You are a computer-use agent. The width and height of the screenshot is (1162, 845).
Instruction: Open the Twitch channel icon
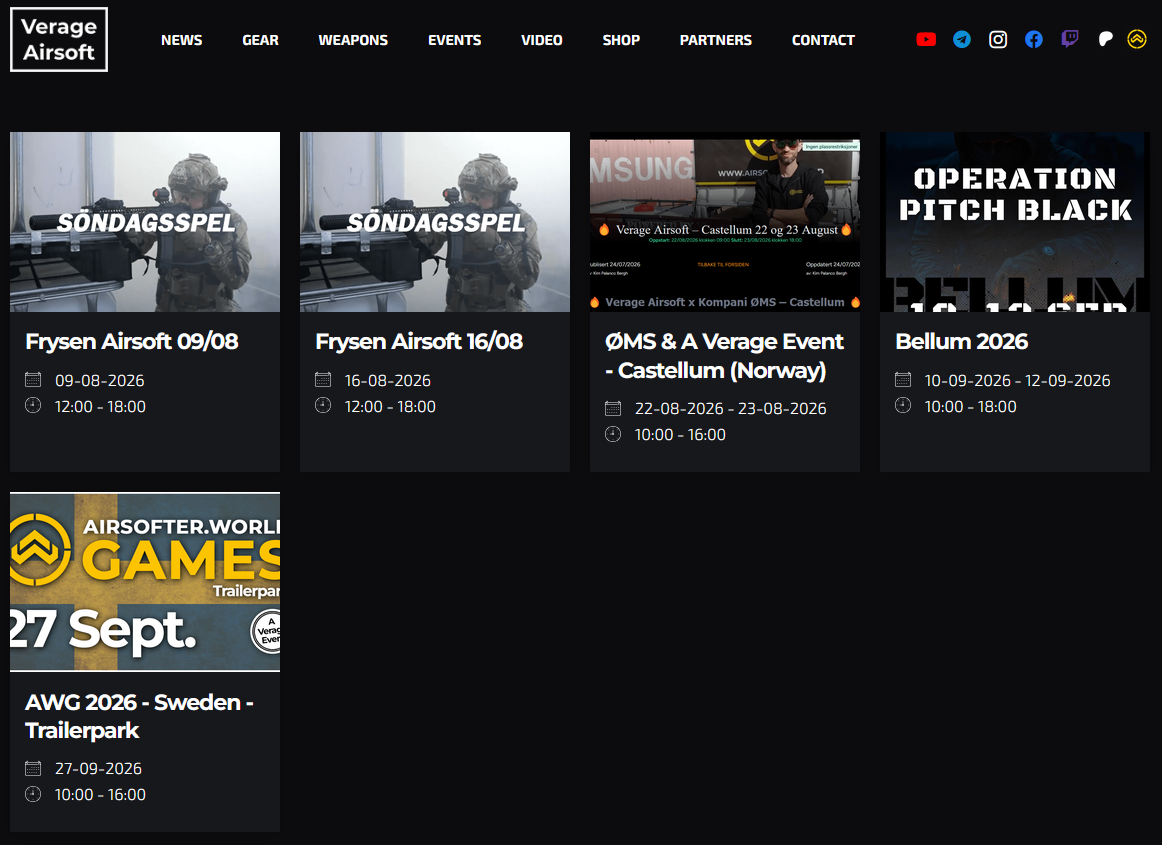pyautogui.click(x=1069, y=39)
